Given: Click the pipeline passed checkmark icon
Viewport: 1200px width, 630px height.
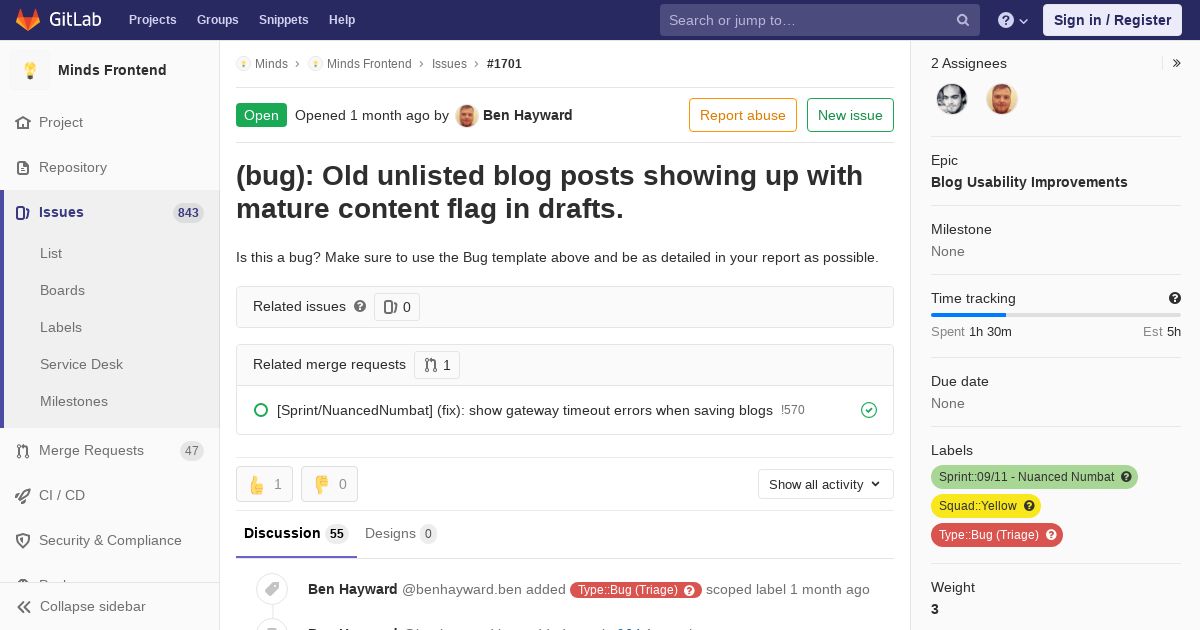Looking at the screenshot, I should (869, 410).
